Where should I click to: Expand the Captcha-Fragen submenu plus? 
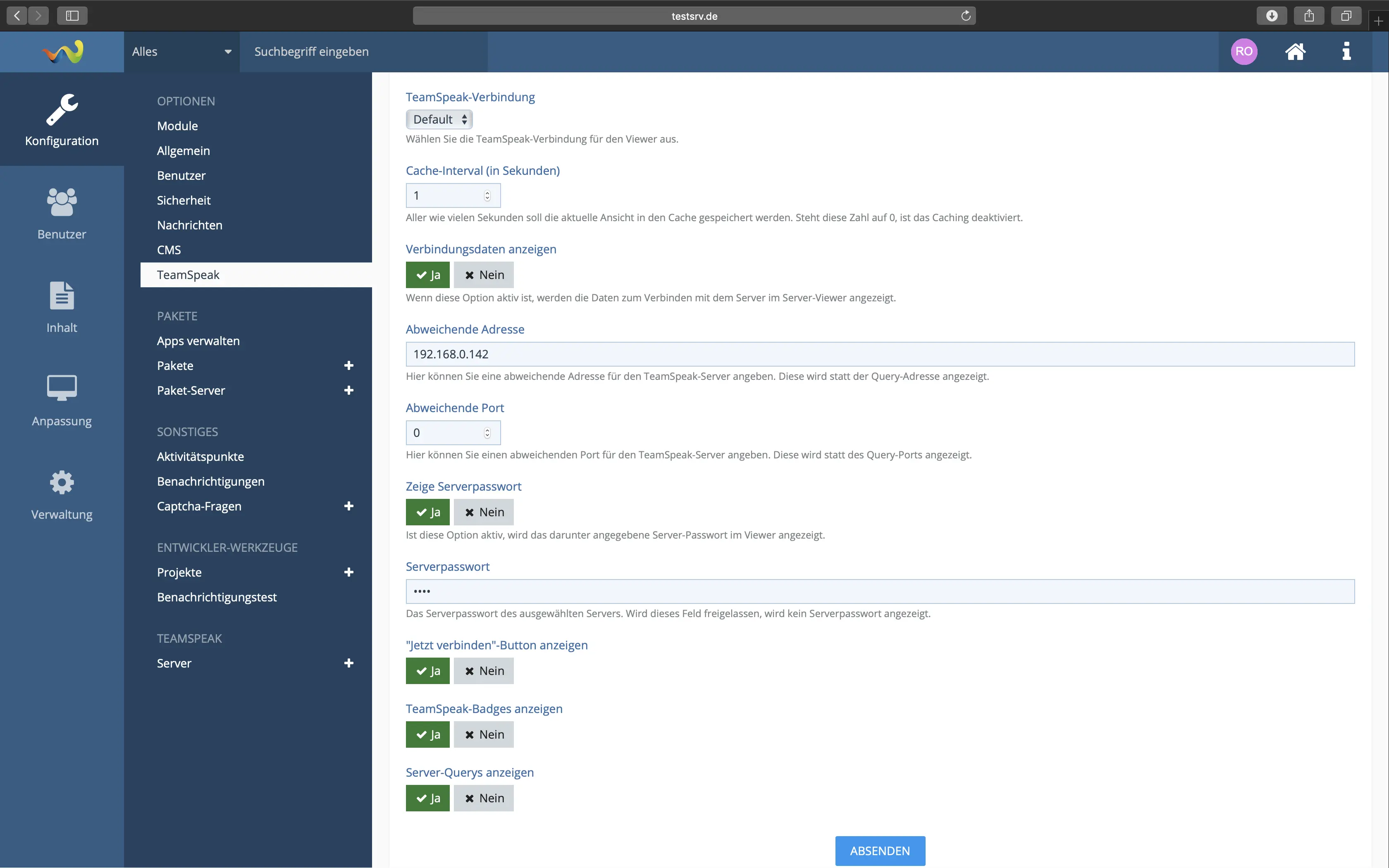tap(348, 506)
